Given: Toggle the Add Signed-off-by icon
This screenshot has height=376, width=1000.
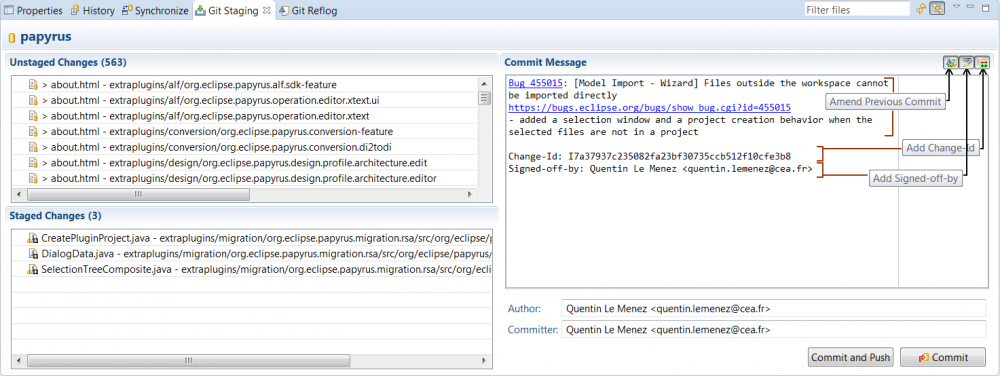Looking at the screenshot, I should [967, 62].
